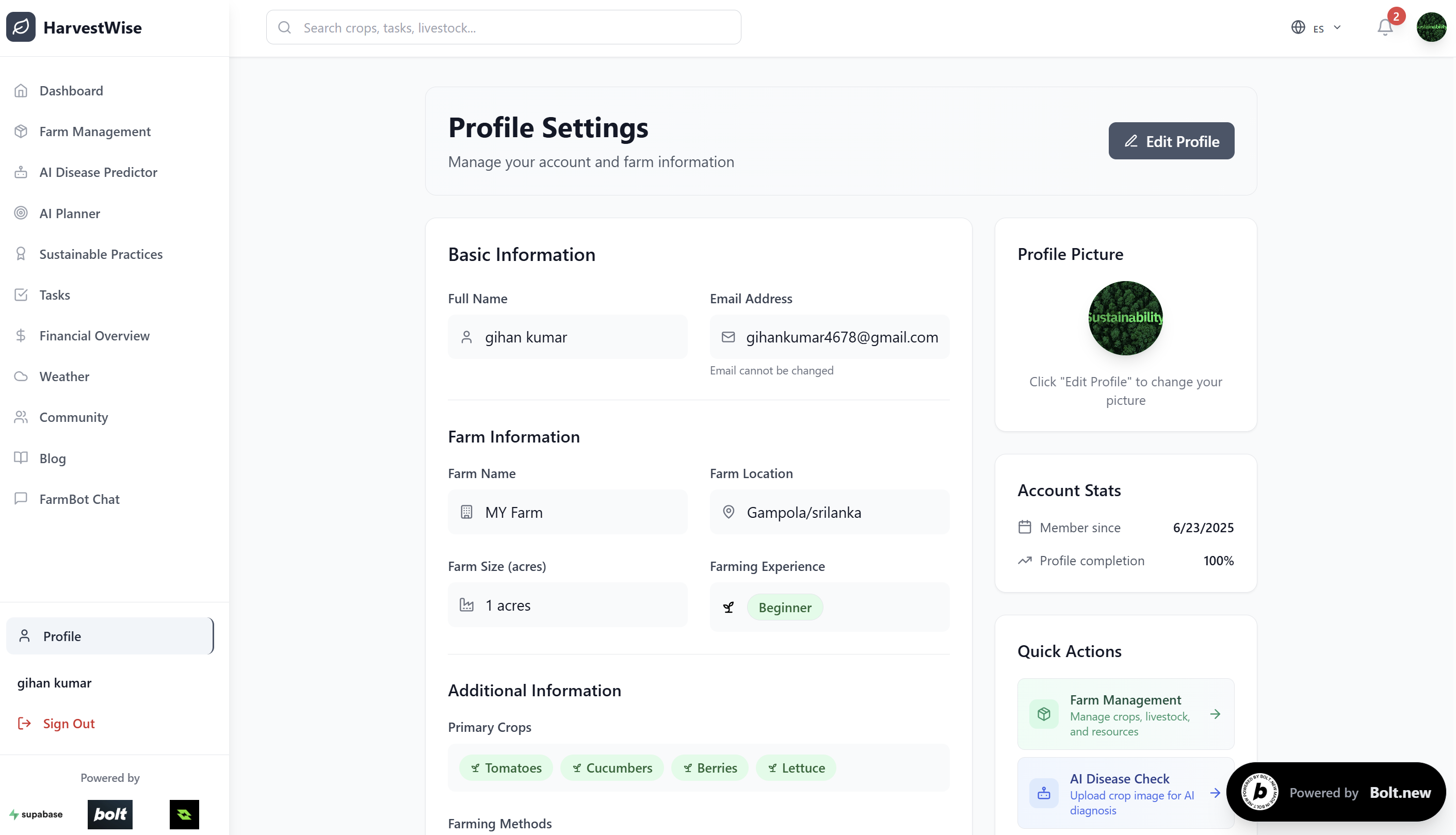Open the HarvestWise leaf logo icon
The height and width of the screenshot is (835, 1456).
(x=21, y=27)
